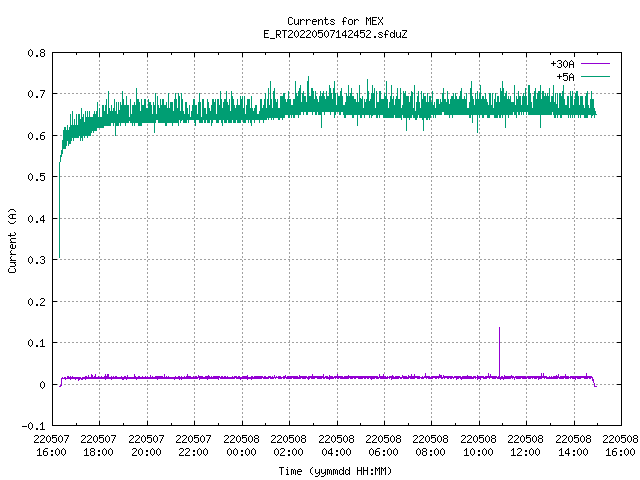Click the 220507 20:00 time tick label
This screenshot has width=640, height=480.
point(146,445)
